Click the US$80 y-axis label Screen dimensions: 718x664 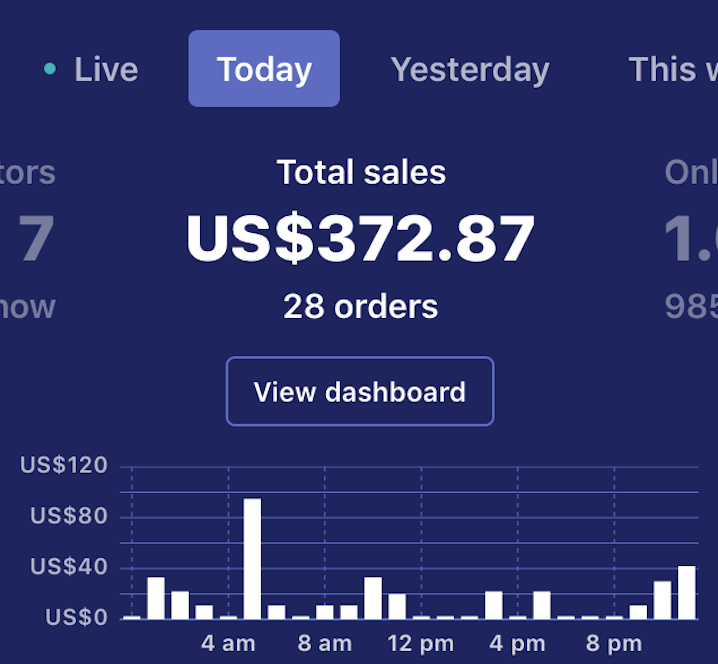68,517
